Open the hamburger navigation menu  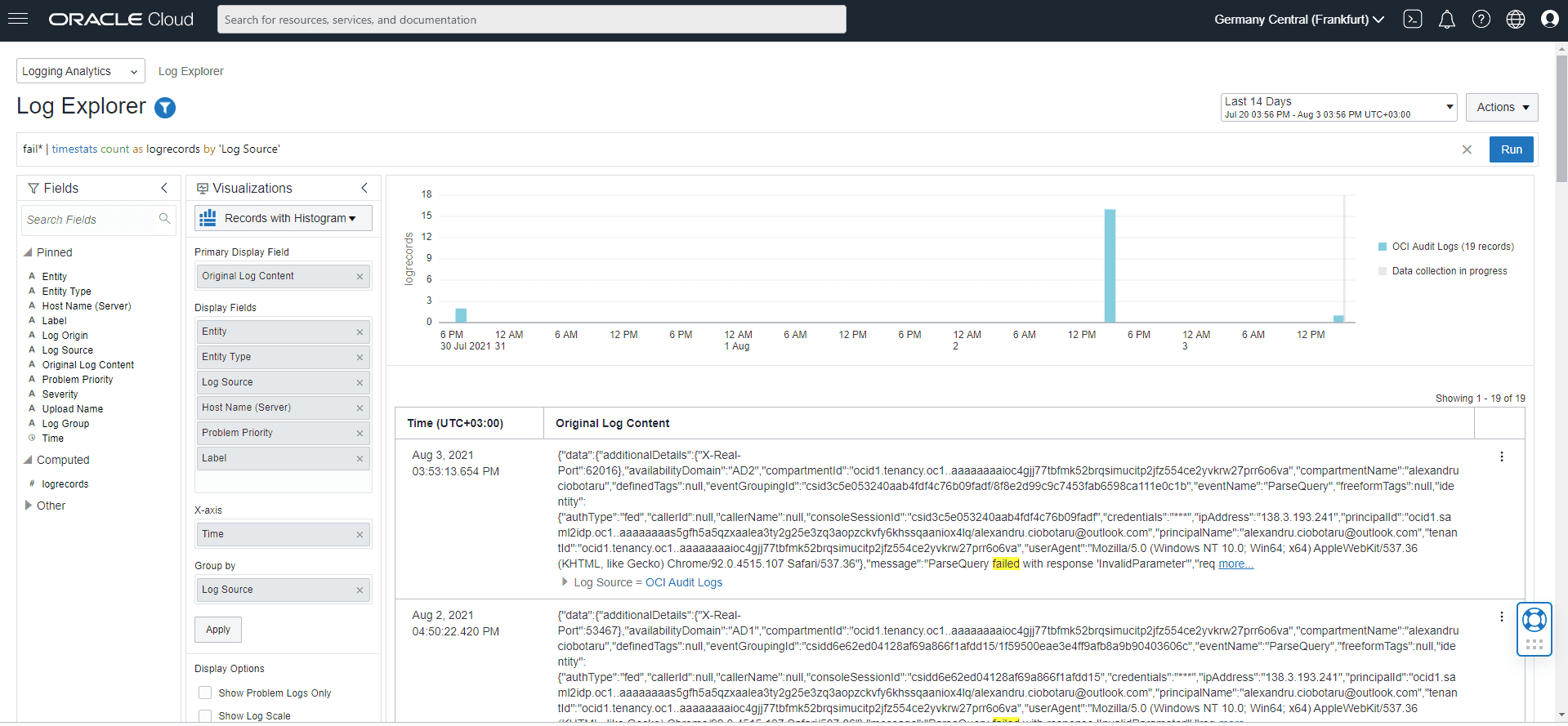pyautogui.click(x=18, y=19)
